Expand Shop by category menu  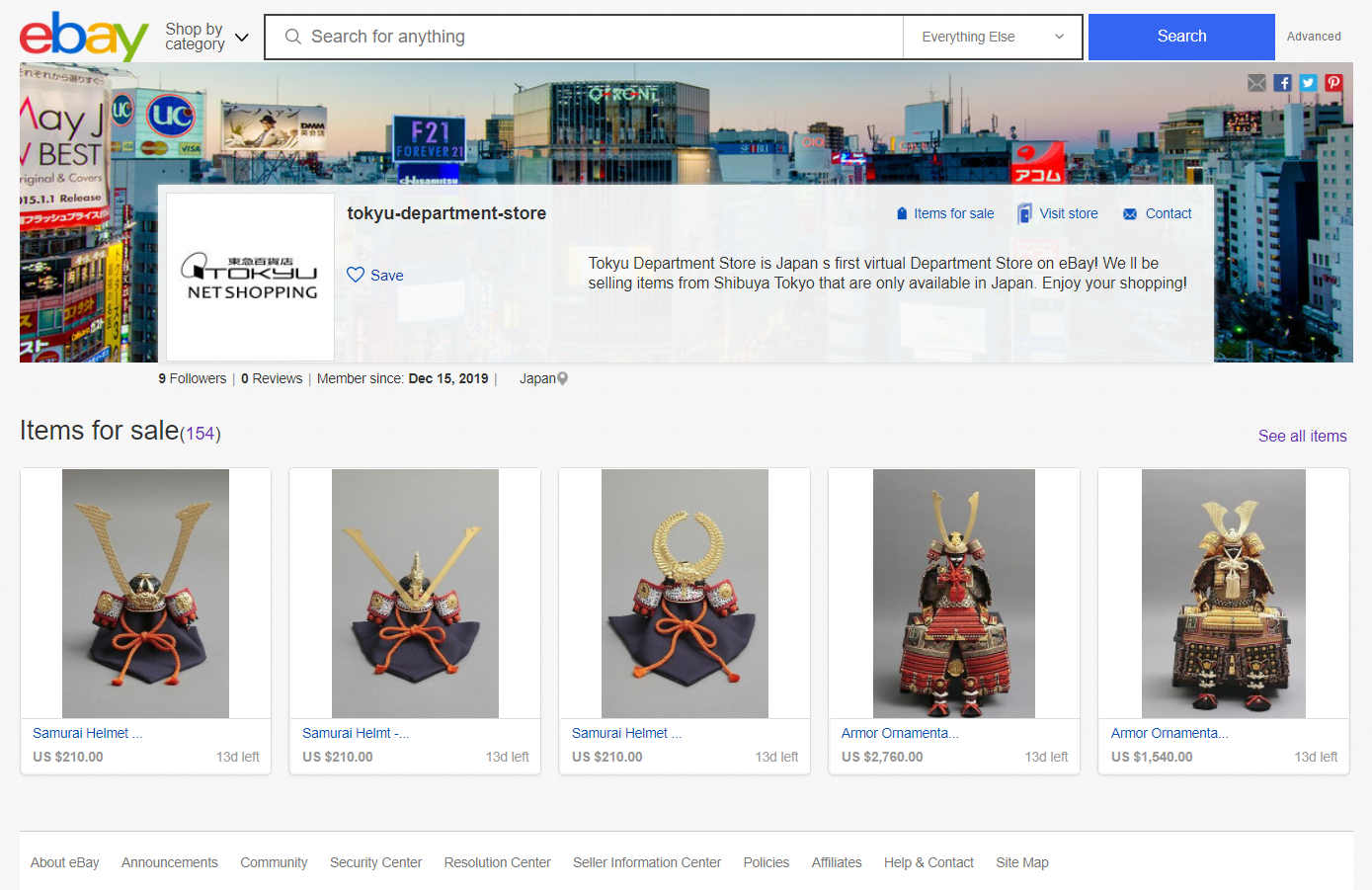(x=206, y=37)
